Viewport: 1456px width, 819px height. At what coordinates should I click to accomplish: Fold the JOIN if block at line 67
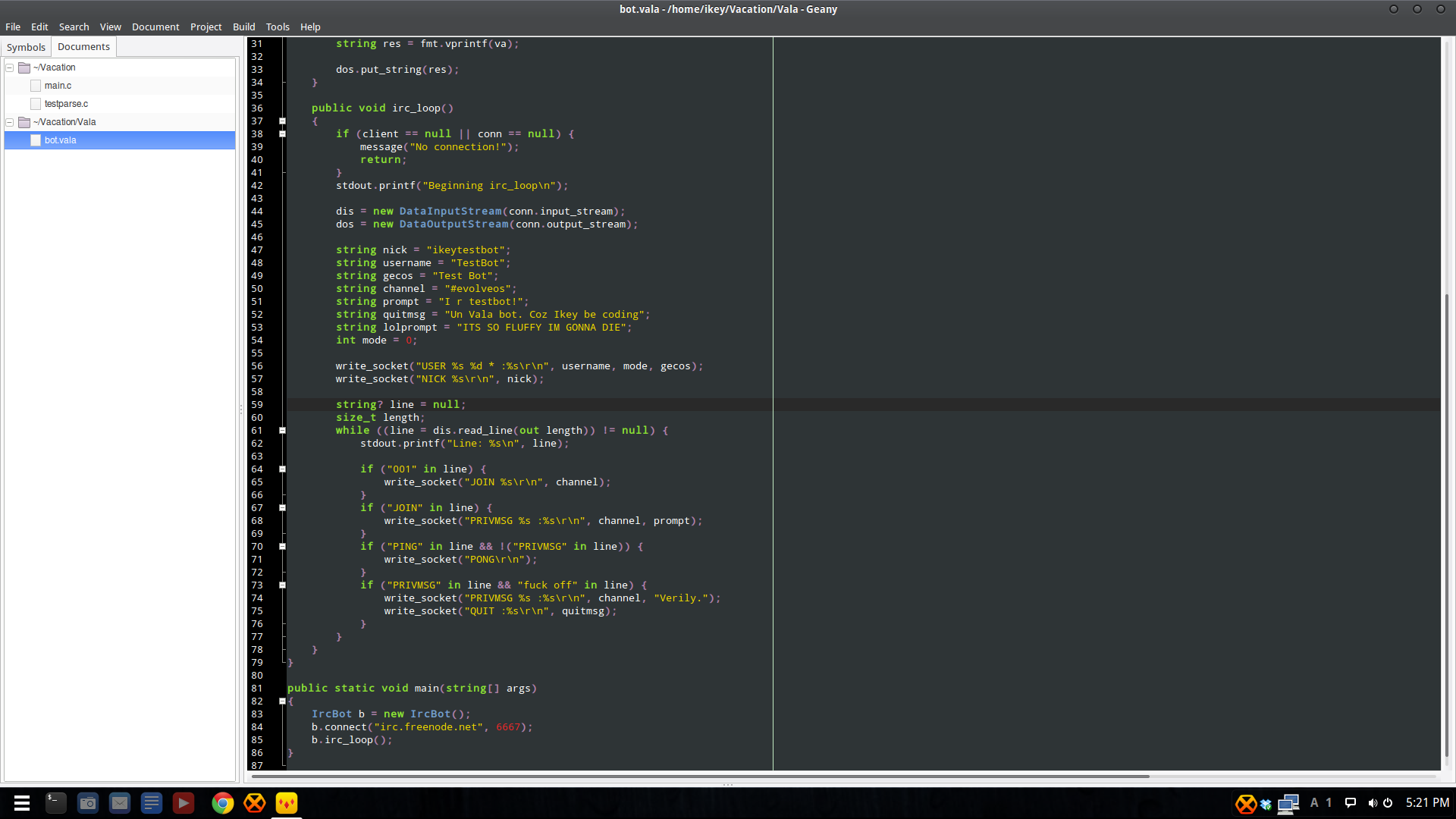(282, 508)
